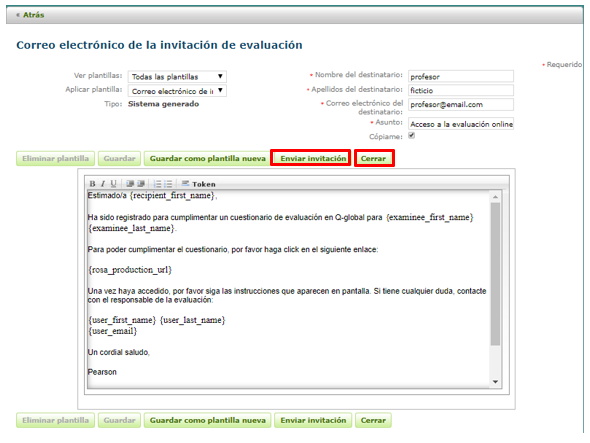Open the Token insert menu
Screen dimensions: 590x443
[199, 184]
